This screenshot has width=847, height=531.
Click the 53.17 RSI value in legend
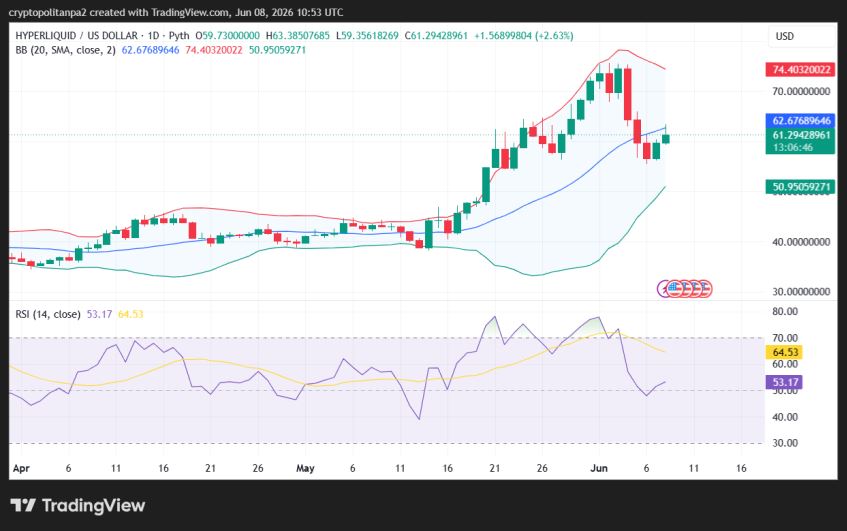tap(99, 314)
